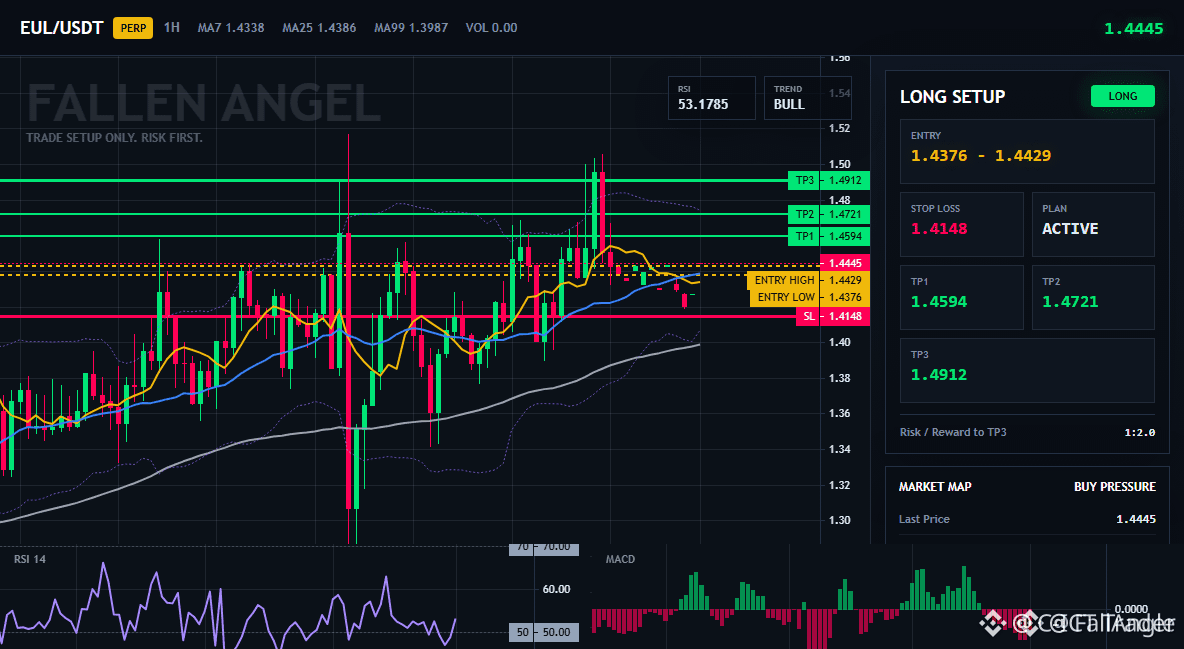1184x649 pixels.
Task: Click the RSI 70 level tag
Action: tap(544, 547)
